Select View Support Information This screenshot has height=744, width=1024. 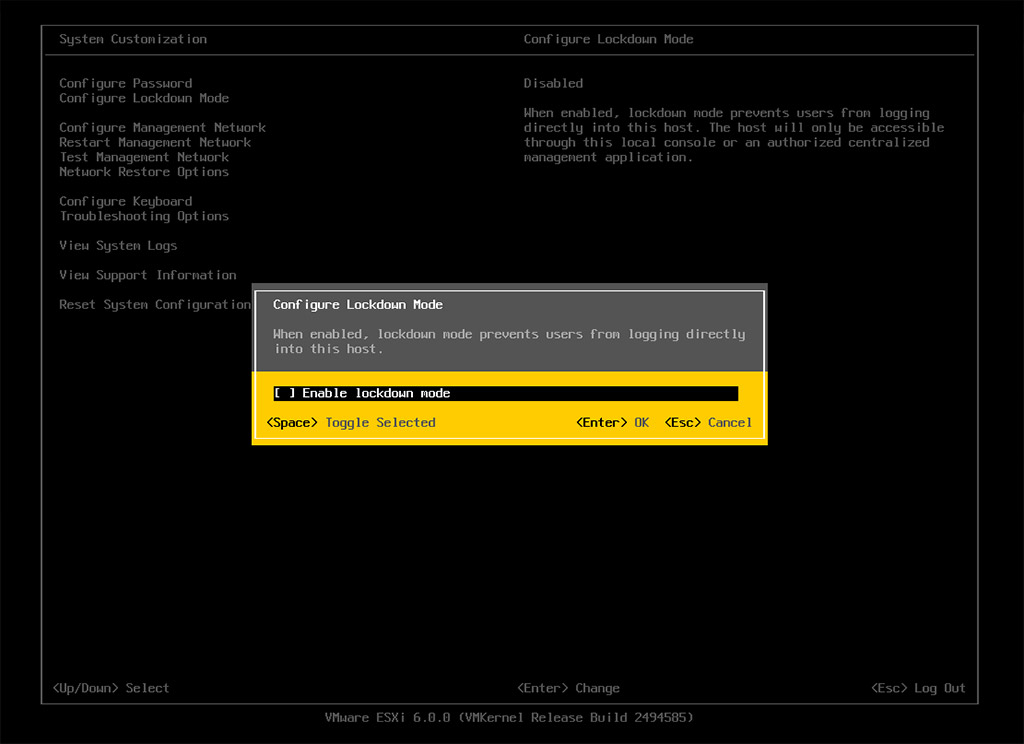(x=148, y=275)
